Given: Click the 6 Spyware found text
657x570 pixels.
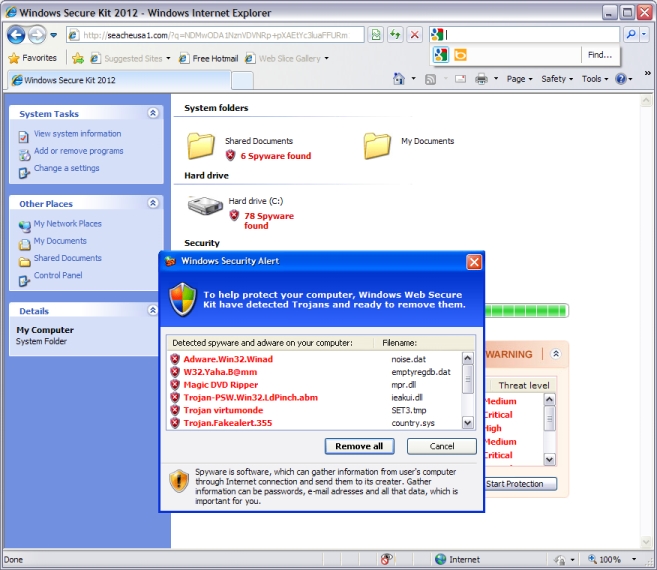Looking at the screenshot, I should (x=275, y=156).
